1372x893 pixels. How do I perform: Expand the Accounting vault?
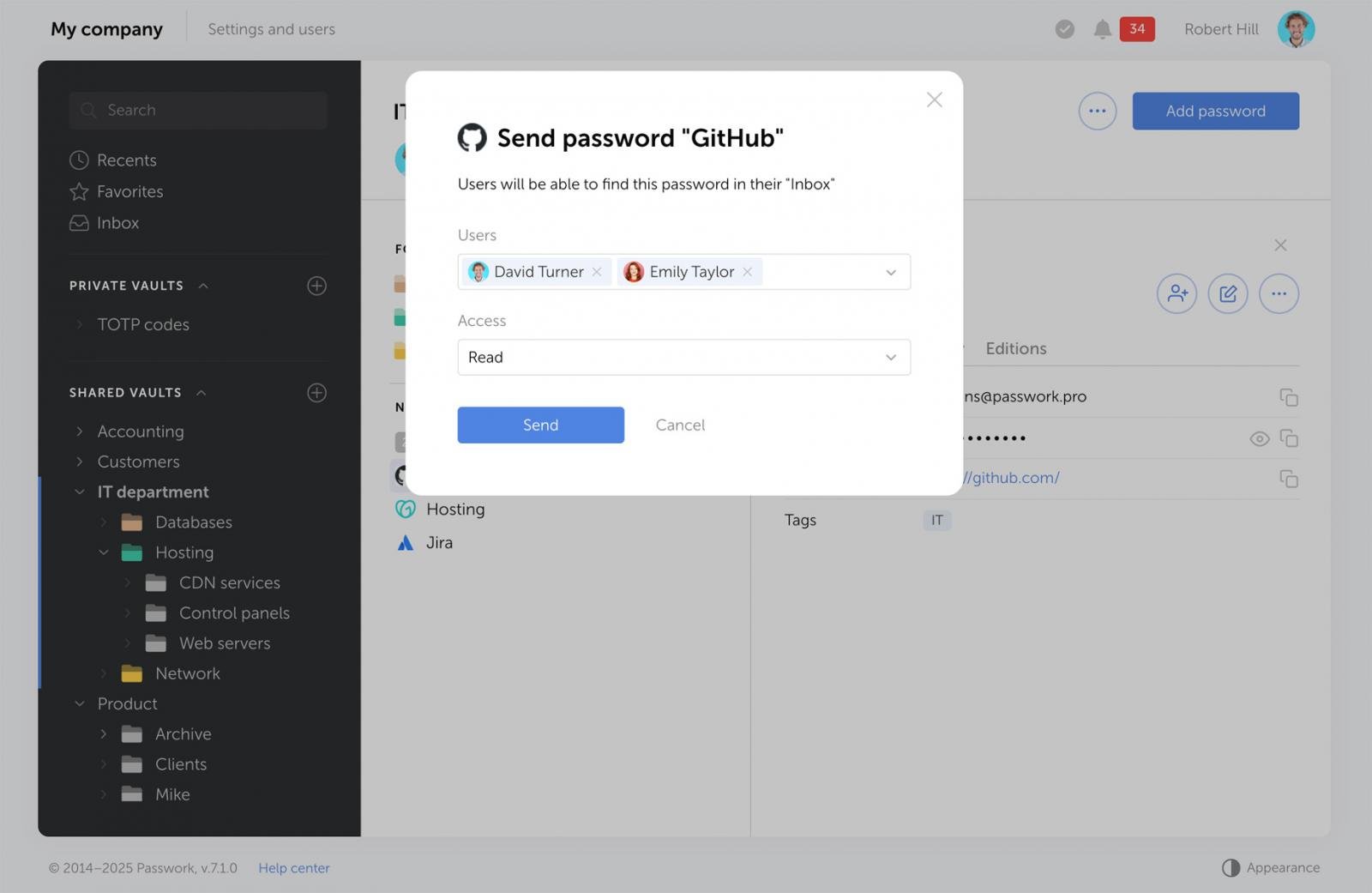[x=80, y=431]
